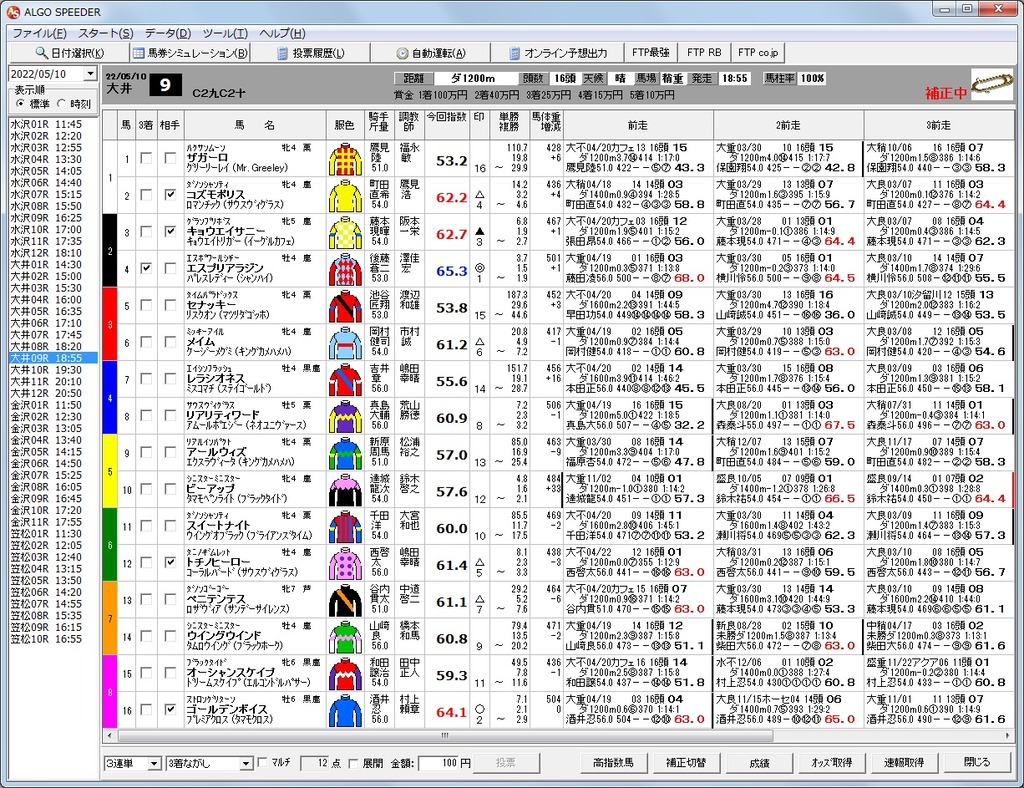Enable the マルチ checkbox
Screen dimensions: 1024x788
click(263, 762)
